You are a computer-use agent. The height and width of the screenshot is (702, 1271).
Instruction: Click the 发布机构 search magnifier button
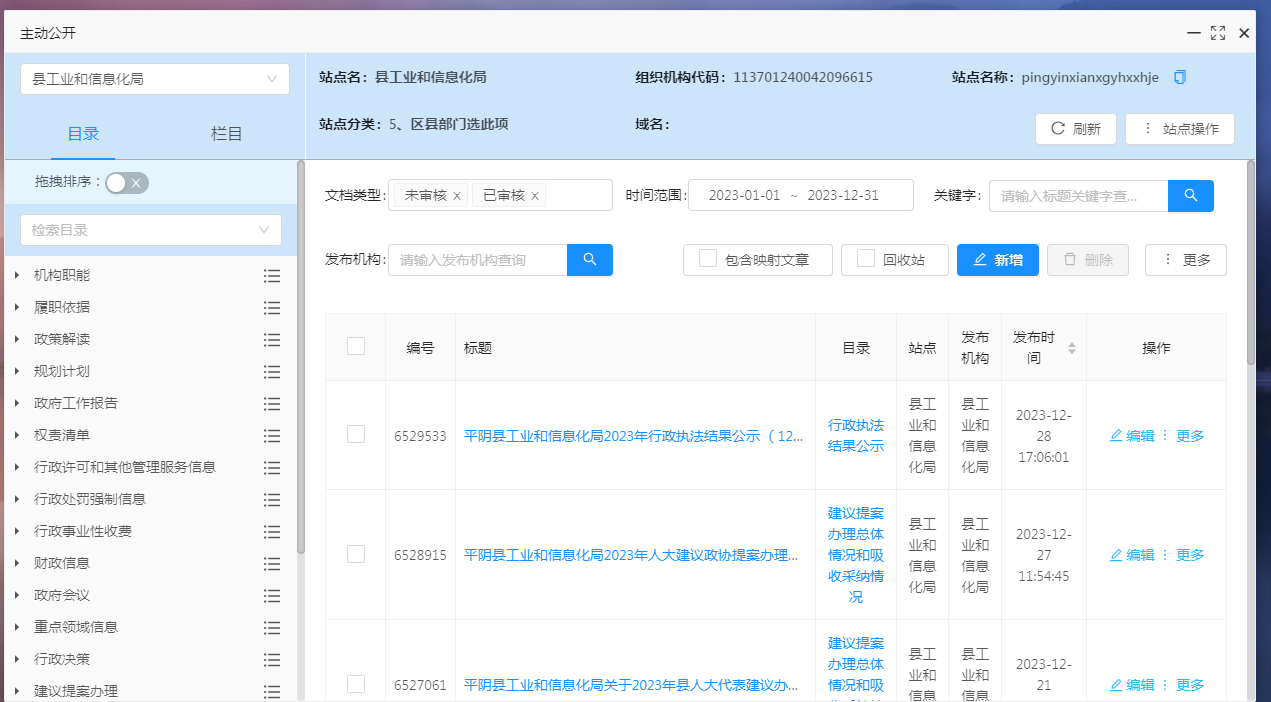590,260
